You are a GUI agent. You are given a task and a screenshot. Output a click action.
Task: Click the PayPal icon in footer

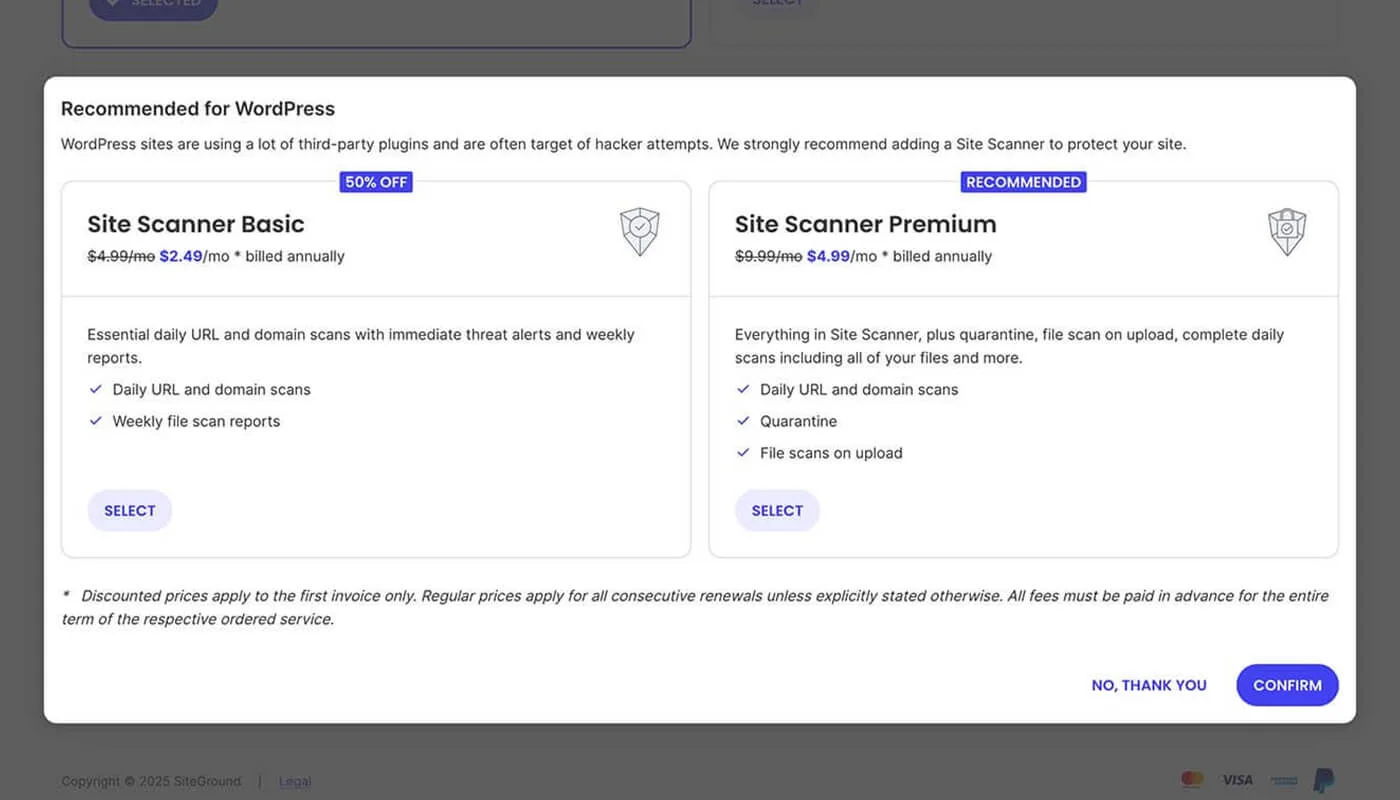point(1323,780)
